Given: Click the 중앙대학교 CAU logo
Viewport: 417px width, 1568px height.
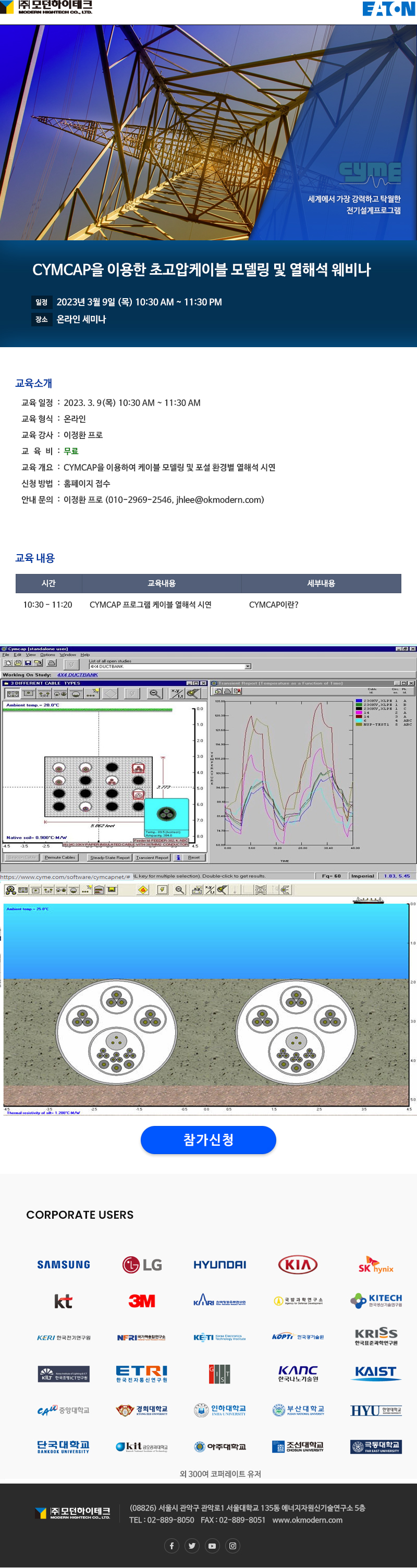Looking at the screenshot, I should pos(63,1410).
